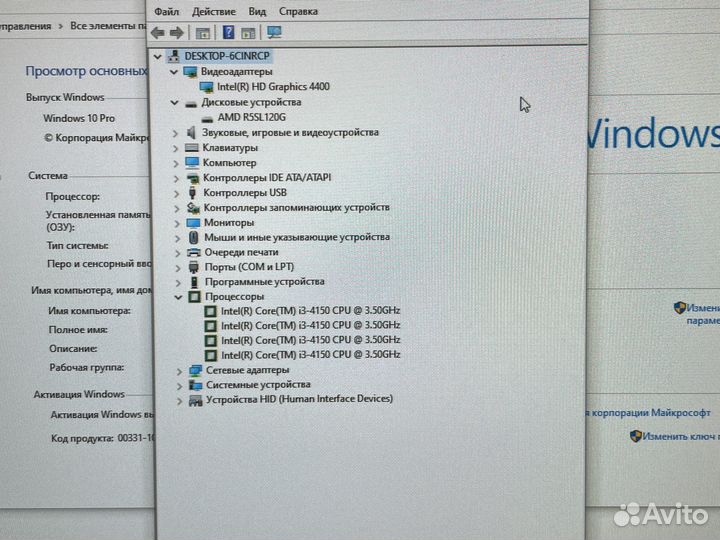720x540 pixels.
Task: Click the Видеоадаптеры display adapter icon
Action: [x=190, y=72]
